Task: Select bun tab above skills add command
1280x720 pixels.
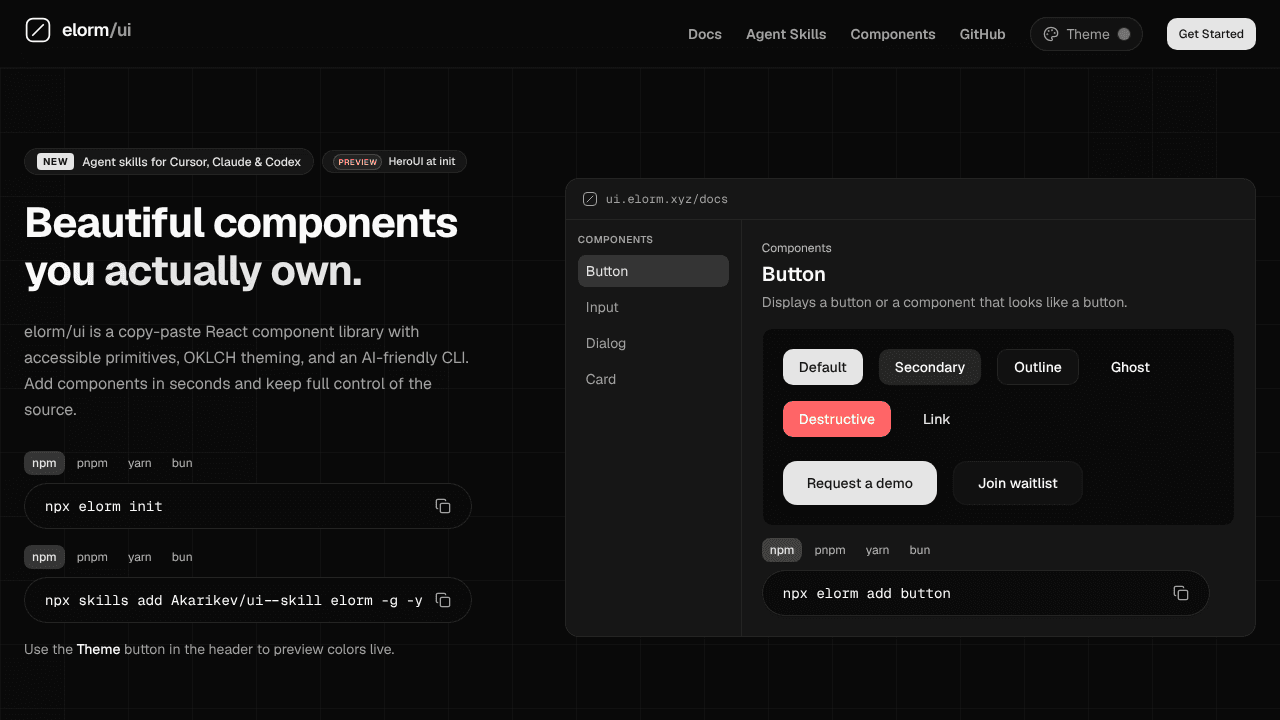Action: [182, 557]
